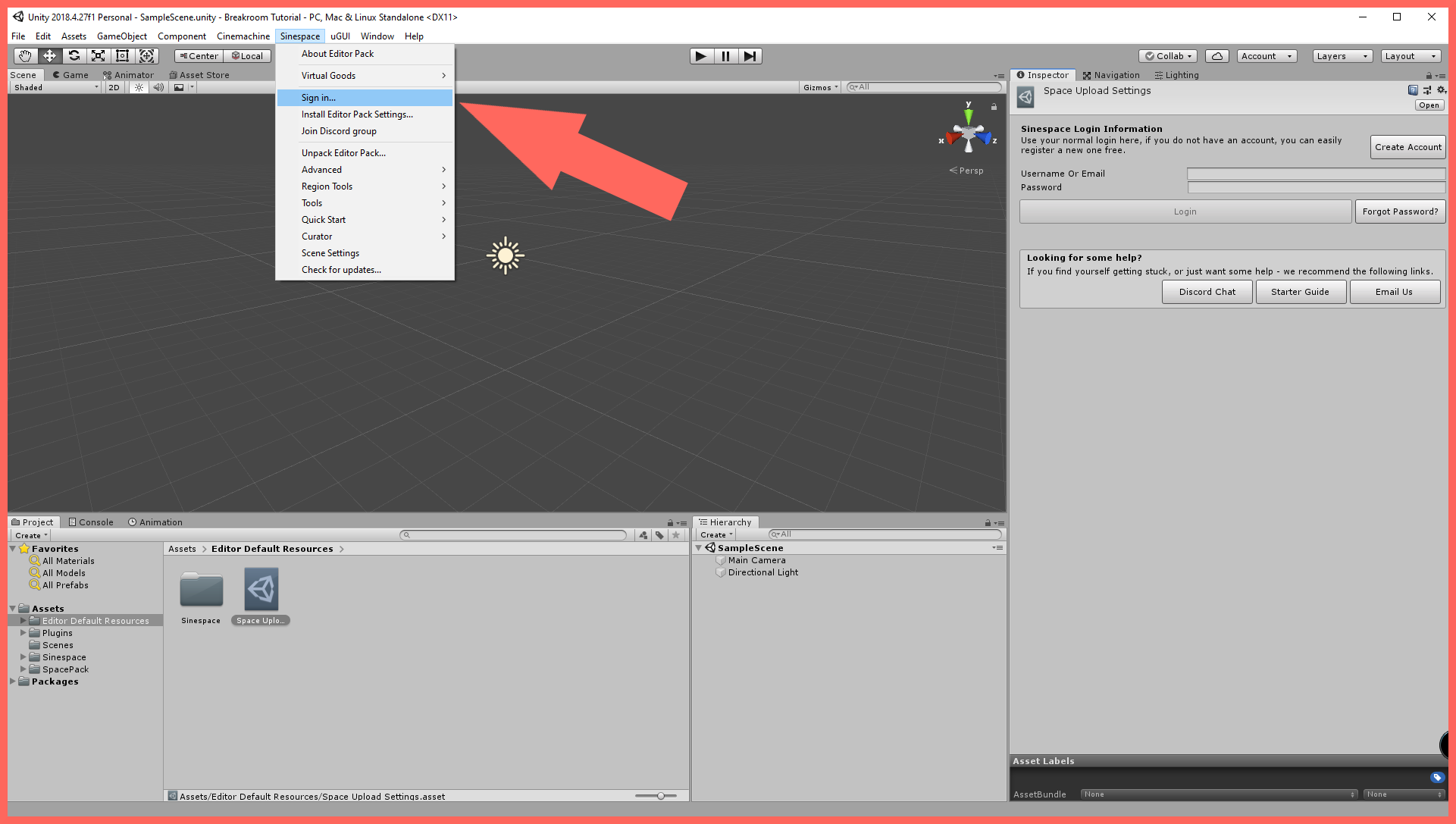Adjust the project icon size slider
Screen dimensions: 1456x824
coord(660,796)
